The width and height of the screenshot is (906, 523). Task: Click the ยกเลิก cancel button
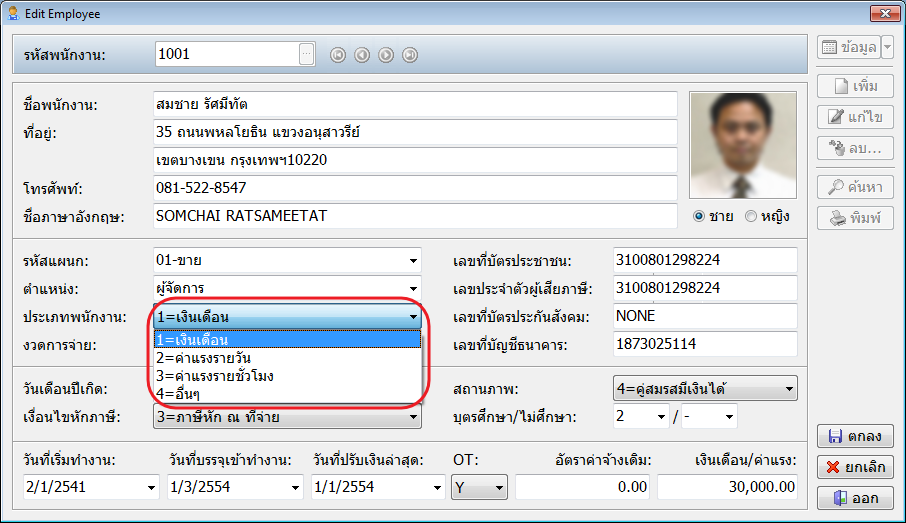855,467
